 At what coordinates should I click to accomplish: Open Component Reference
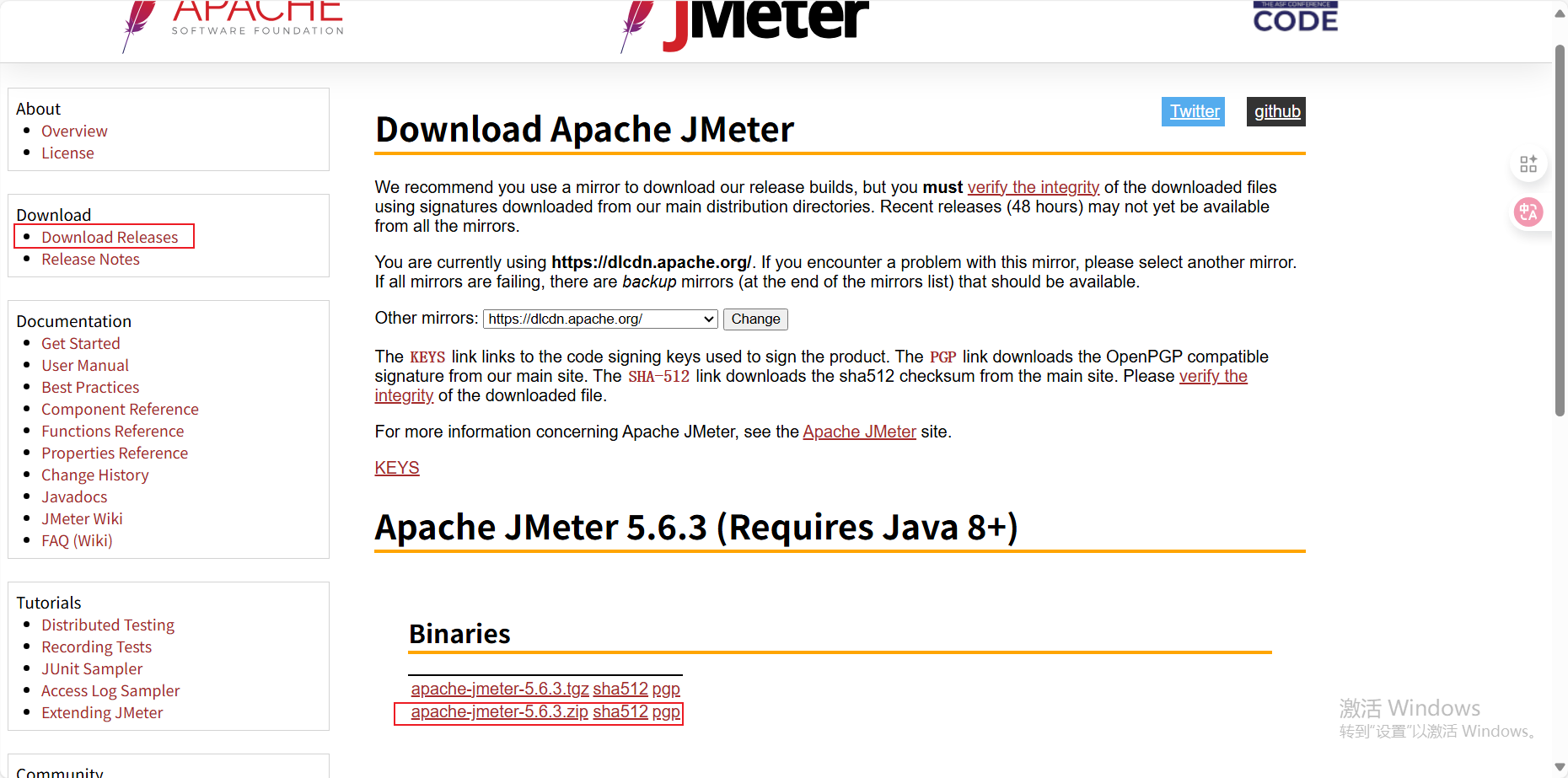click(120, 409)
